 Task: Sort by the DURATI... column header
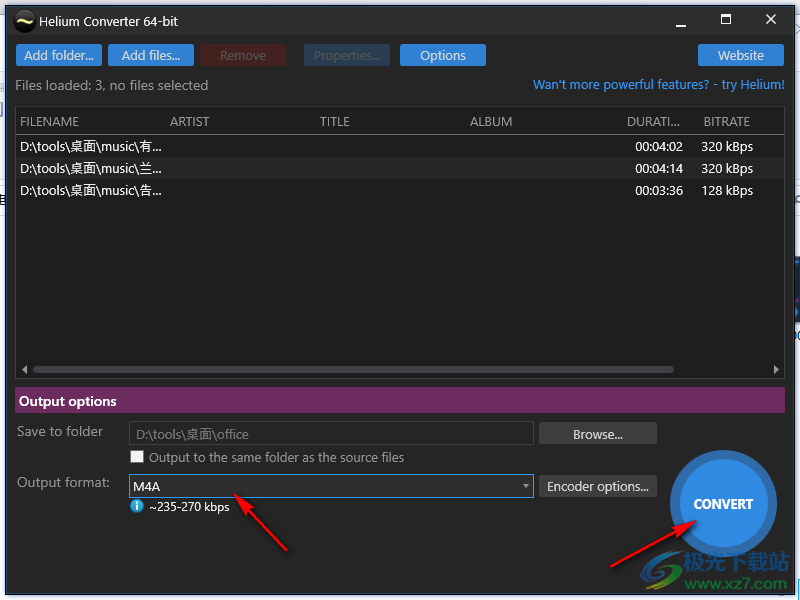click(653, 121)
